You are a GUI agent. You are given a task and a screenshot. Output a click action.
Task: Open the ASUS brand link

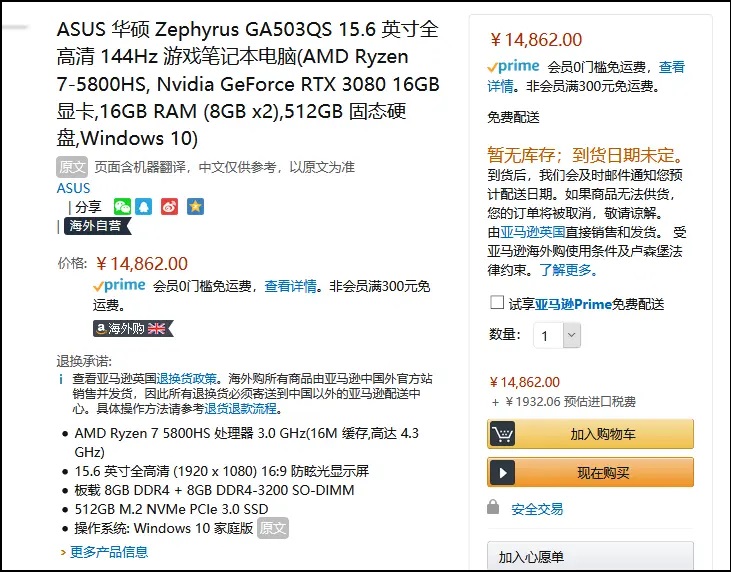pos(73,188)
